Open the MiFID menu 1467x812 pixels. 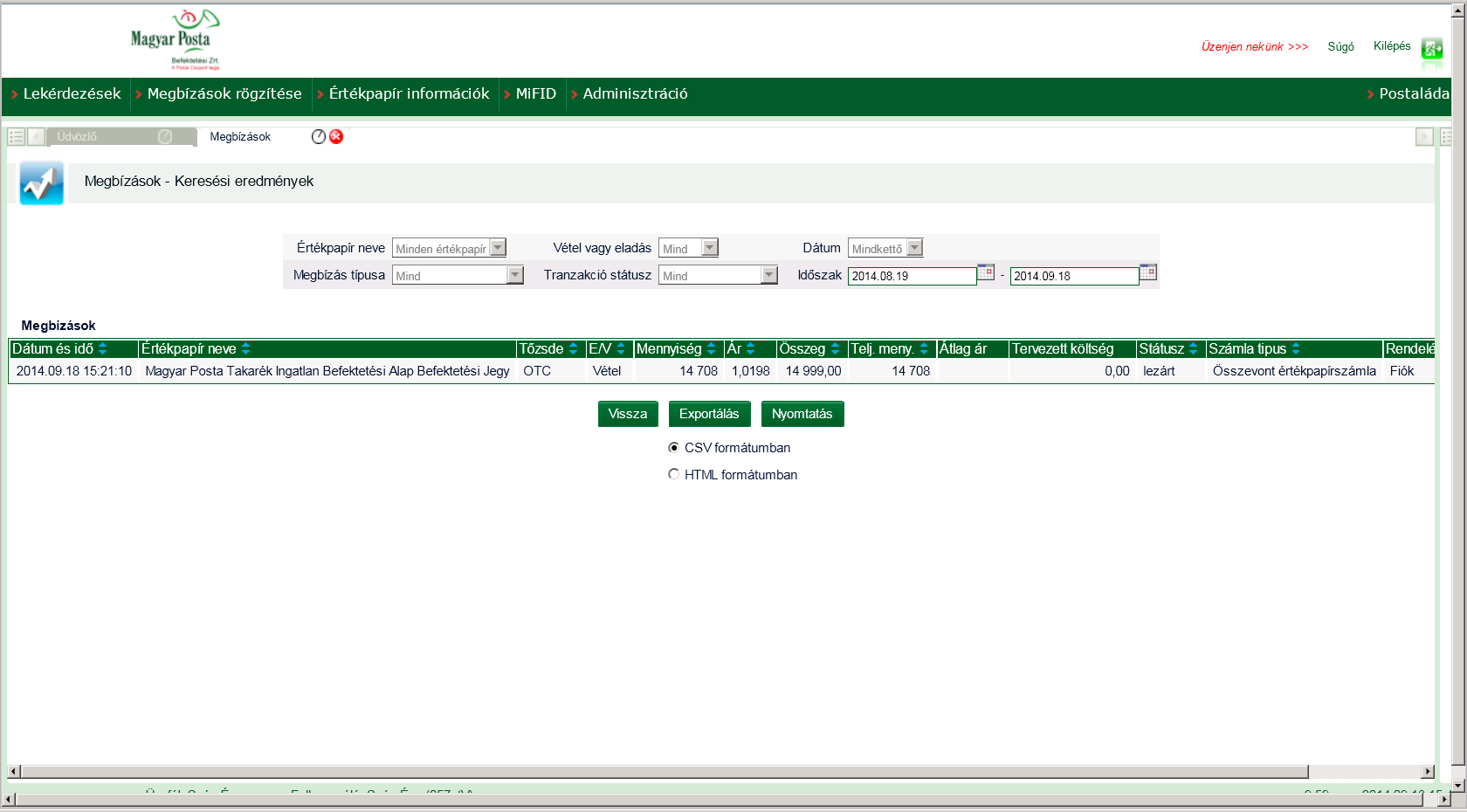(x=535, y=93)
